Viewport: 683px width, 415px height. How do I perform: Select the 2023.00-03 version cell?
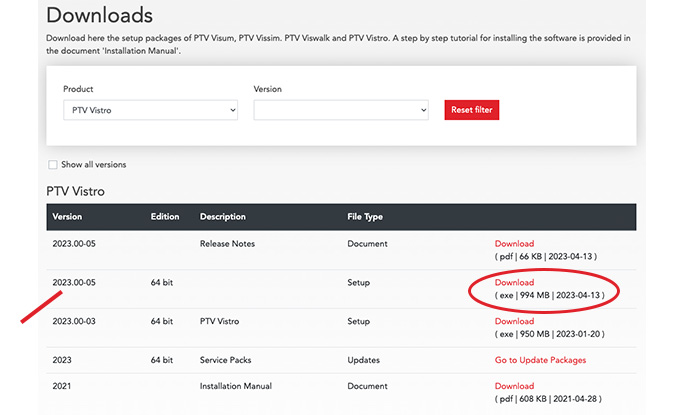(74, 321)
